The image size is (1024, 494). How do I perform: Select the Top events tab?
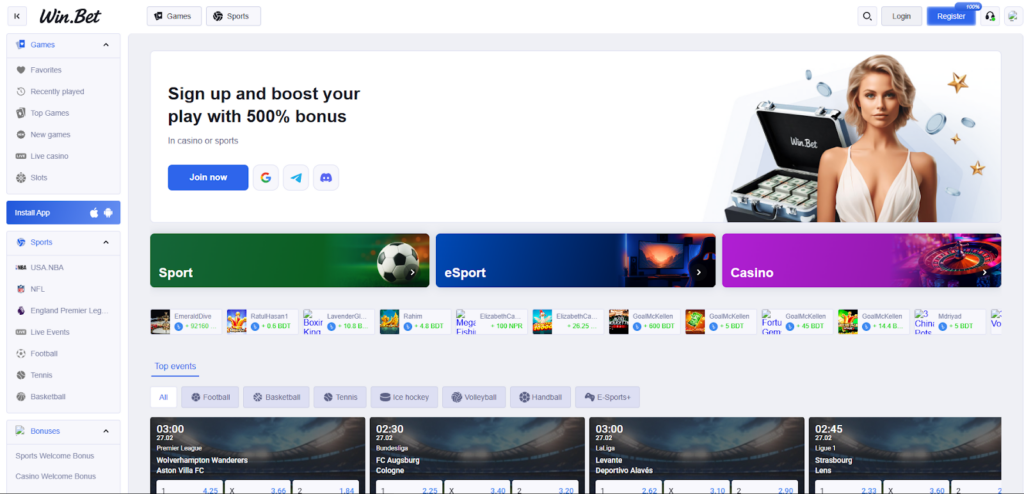[175, 367]
